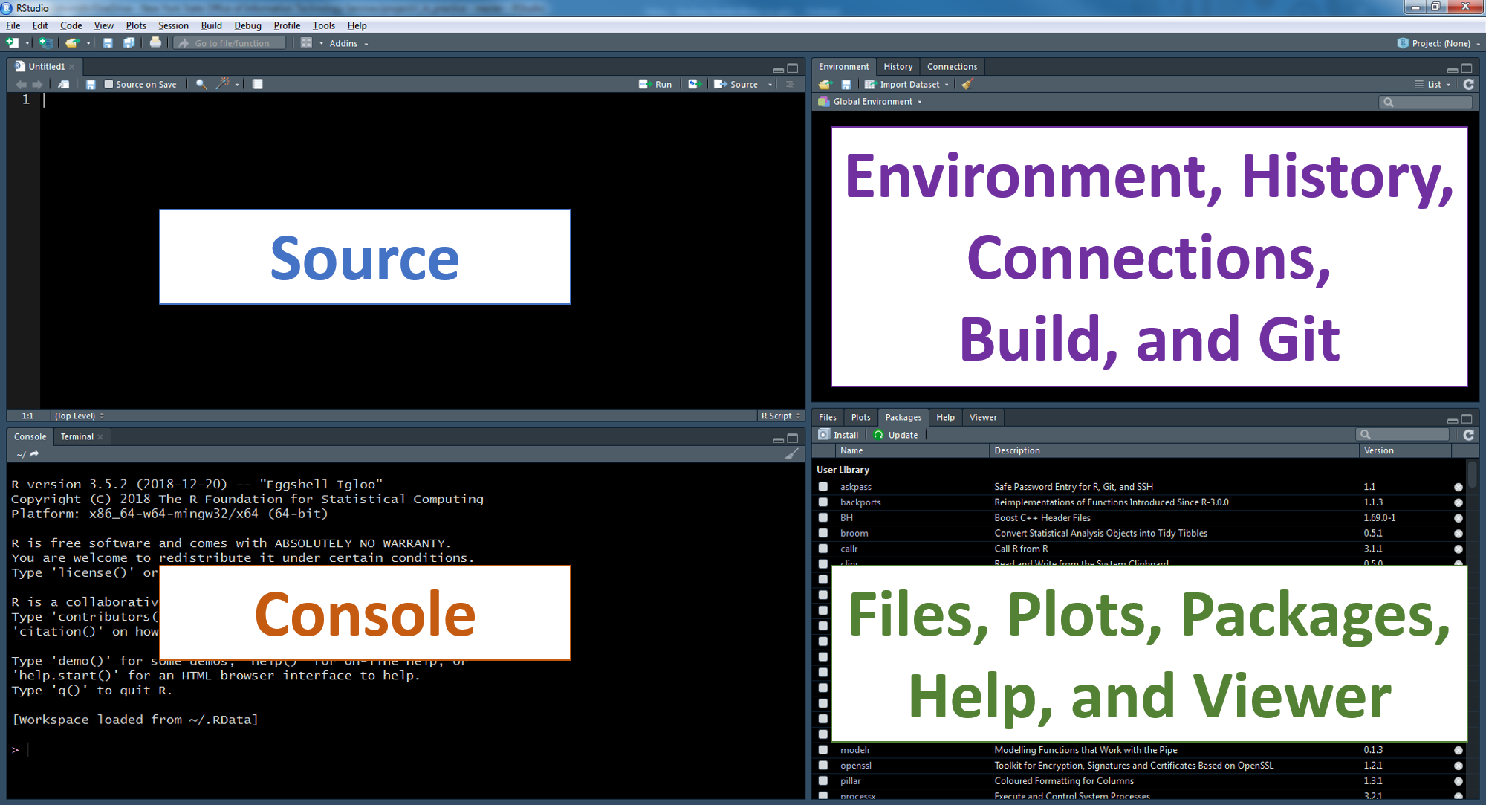Screen dimensions: 1512x805
Task: Expand Import Dataset dropdown
Action: click(906, 85)
